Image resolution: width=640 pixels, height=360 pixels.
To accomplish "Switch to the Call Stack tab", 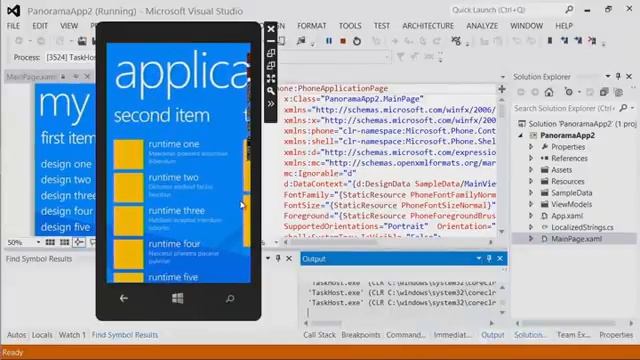I will click(319, 335).
